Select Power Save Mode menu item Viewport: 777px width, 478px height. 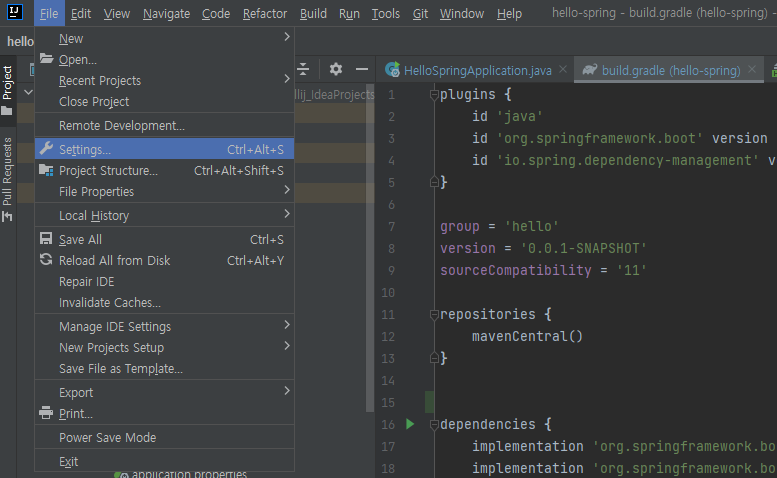(165, 437)
